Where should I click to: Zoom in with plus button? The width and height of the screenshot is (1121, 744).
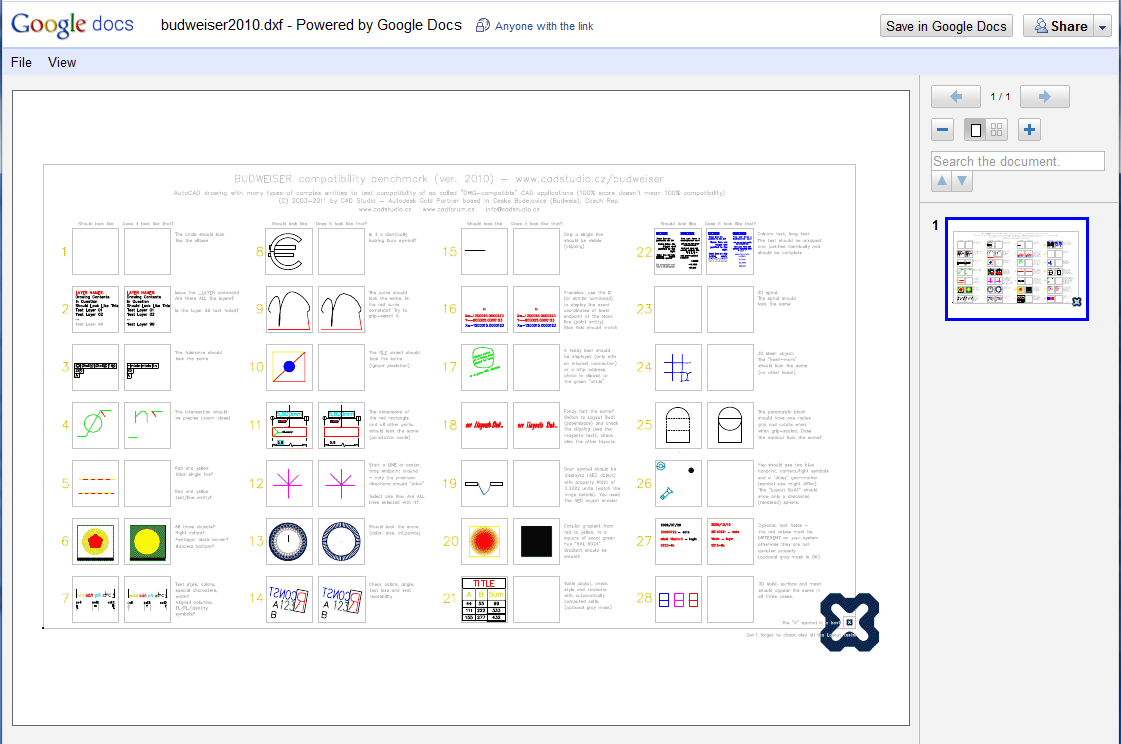[x=1029, y=129]
